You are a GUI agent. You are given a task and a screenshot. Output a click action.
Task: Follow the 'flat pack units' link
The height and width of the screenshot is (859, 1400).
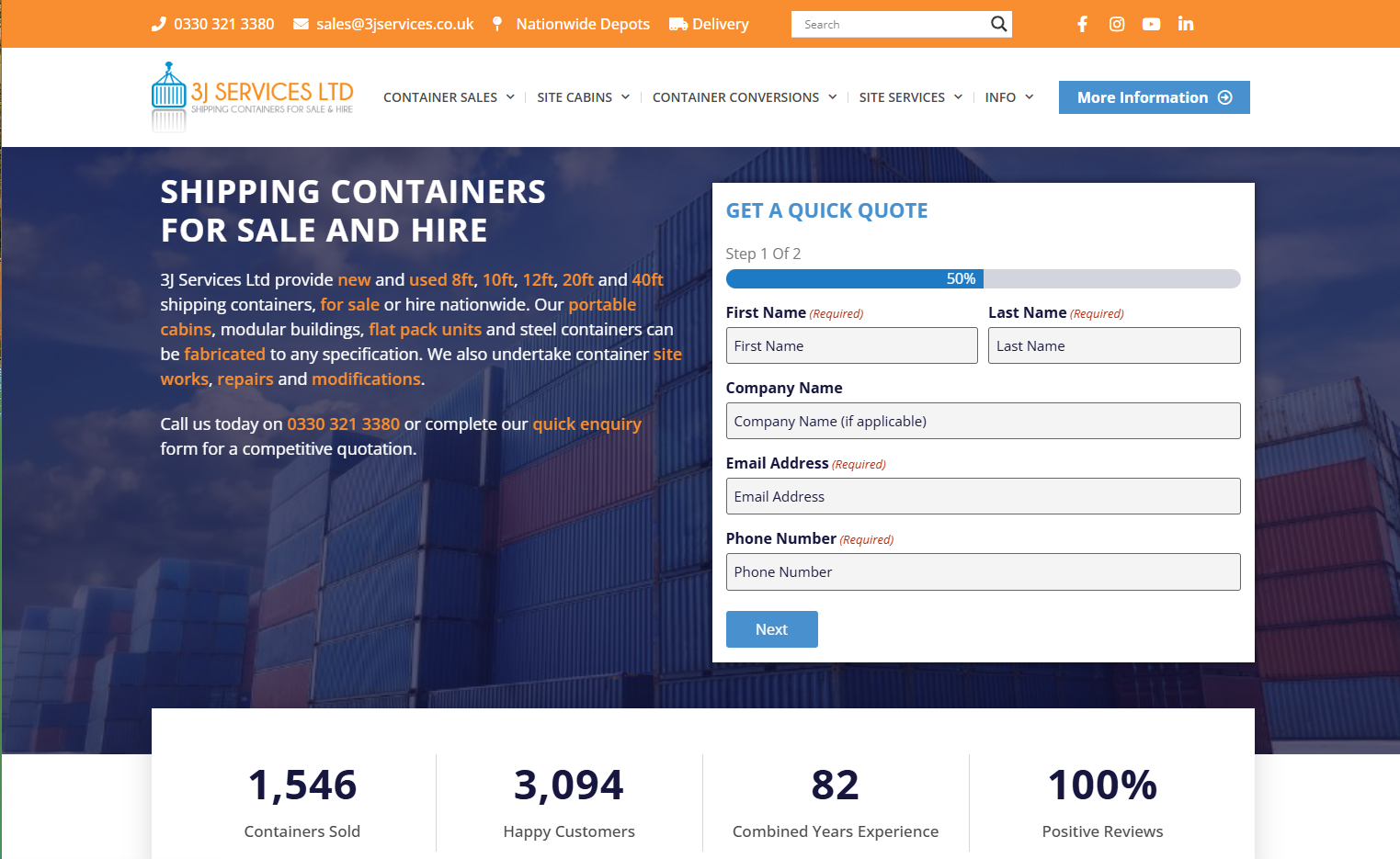tap(425, 330)
